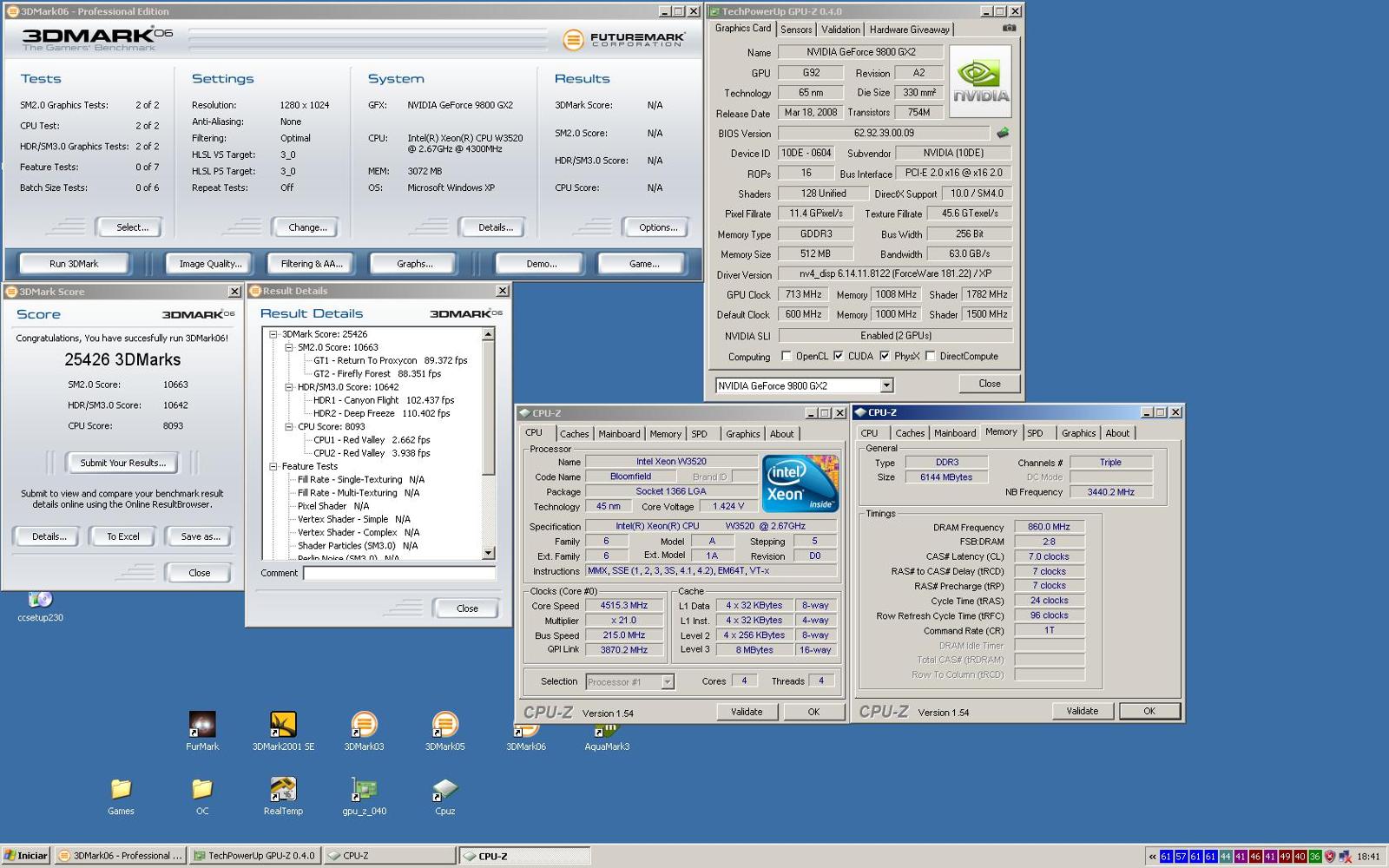Open the Hardware Giveaway tab in GPU-Z
Image resolution: width=1389 pixels, height=868 pixels.
point(909,30)
